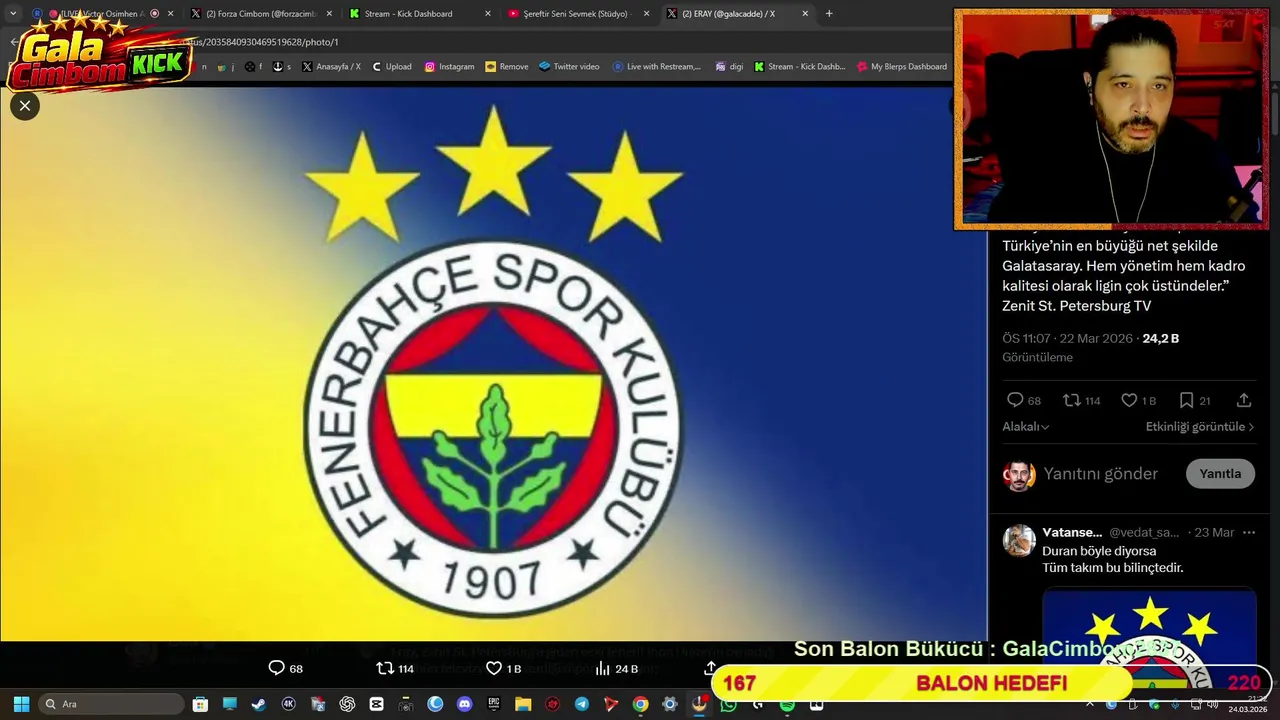Screen dimensions: 1280x720
Task: Open the Windows Start menu
Action: 21,704
